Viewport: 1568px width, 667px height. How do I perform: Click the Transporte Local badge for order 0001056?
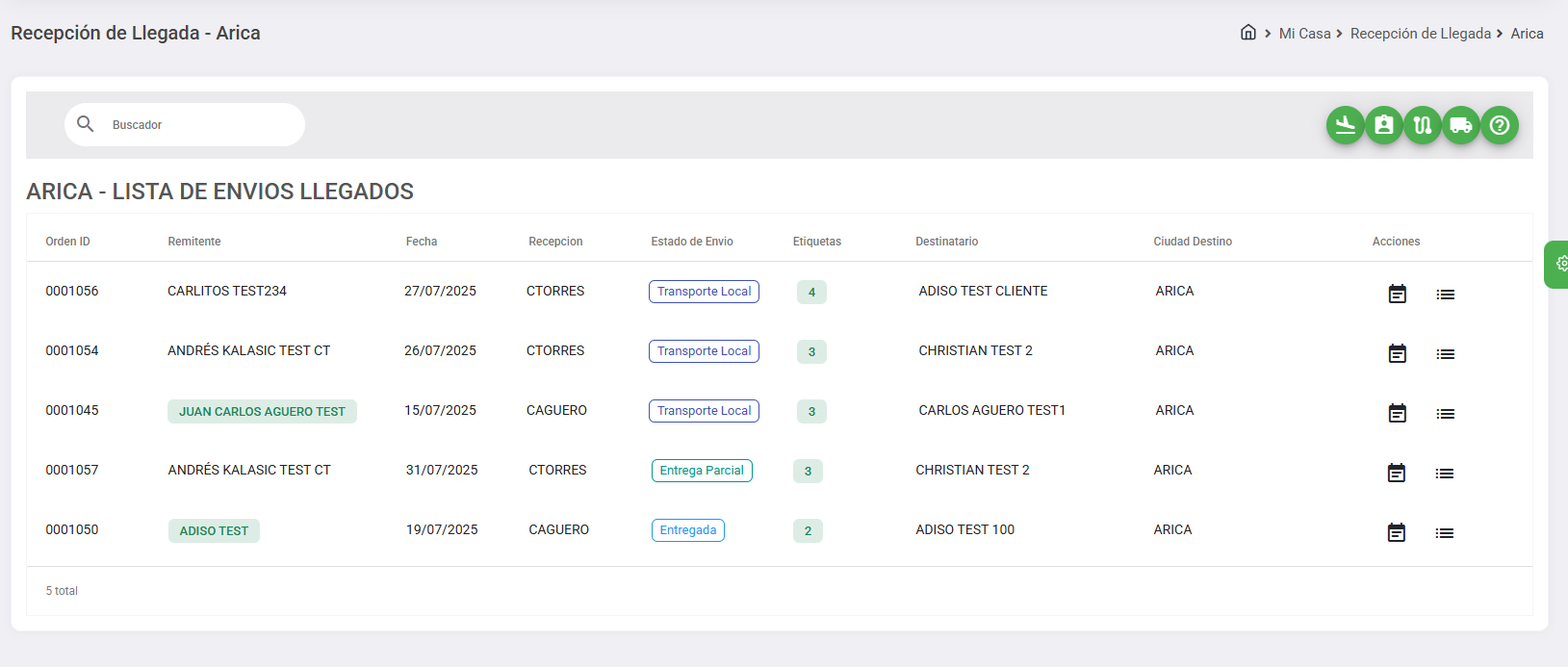pos(704,292)
